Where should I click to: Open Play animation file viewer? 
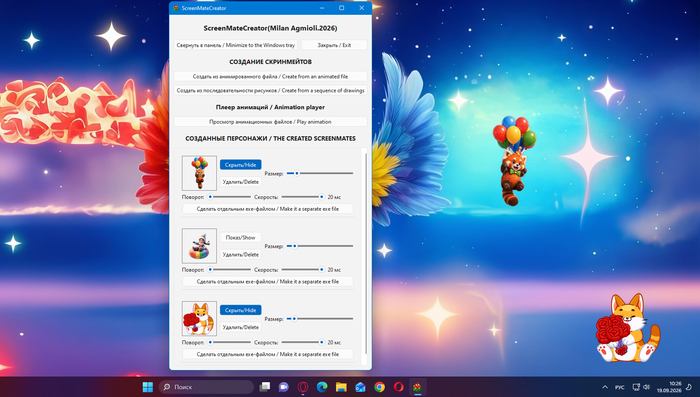point(271,121)
